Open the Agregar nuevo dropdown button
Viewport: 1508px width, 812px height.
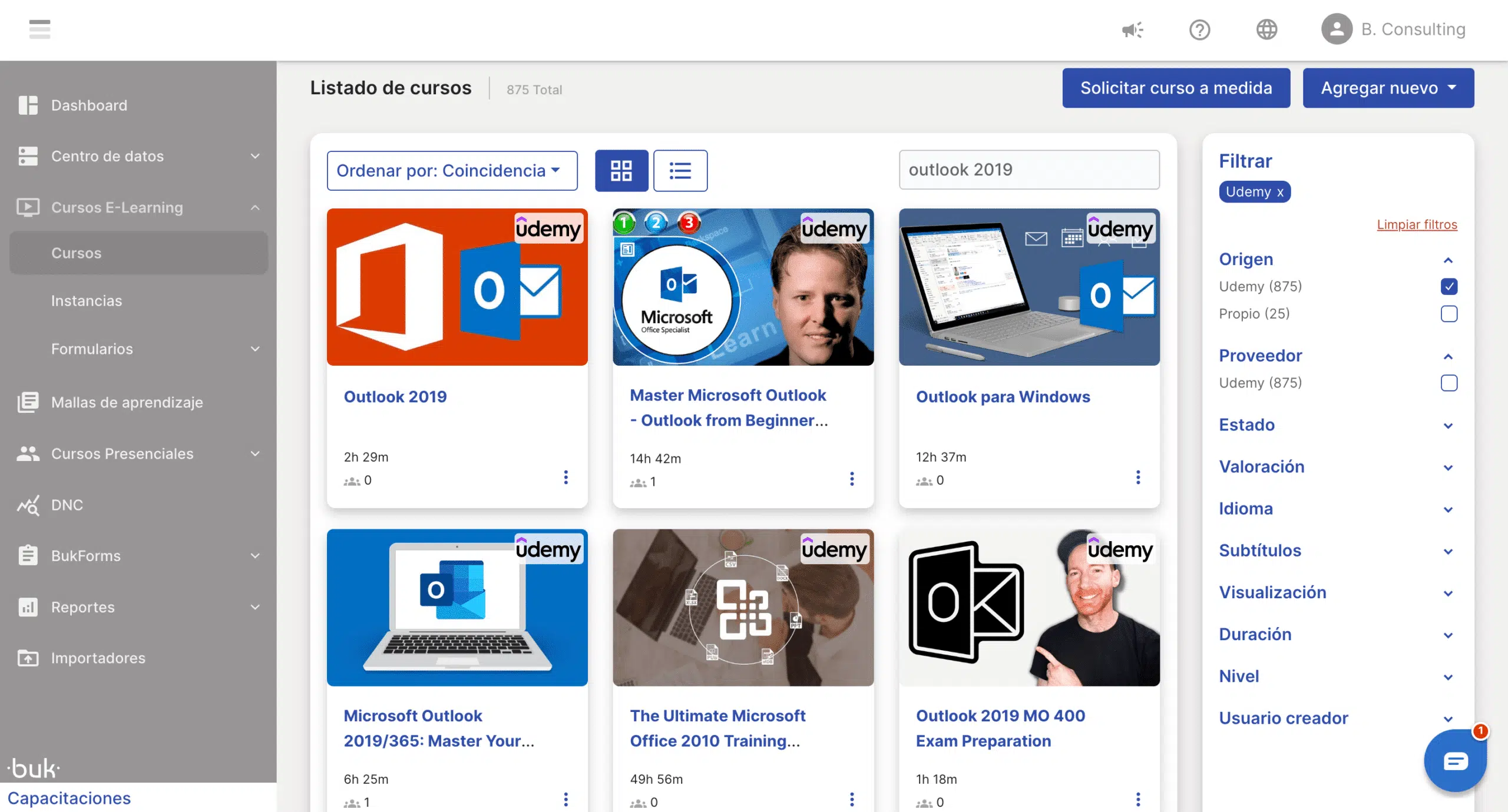pyautogui.click(x=1388, y=88)
